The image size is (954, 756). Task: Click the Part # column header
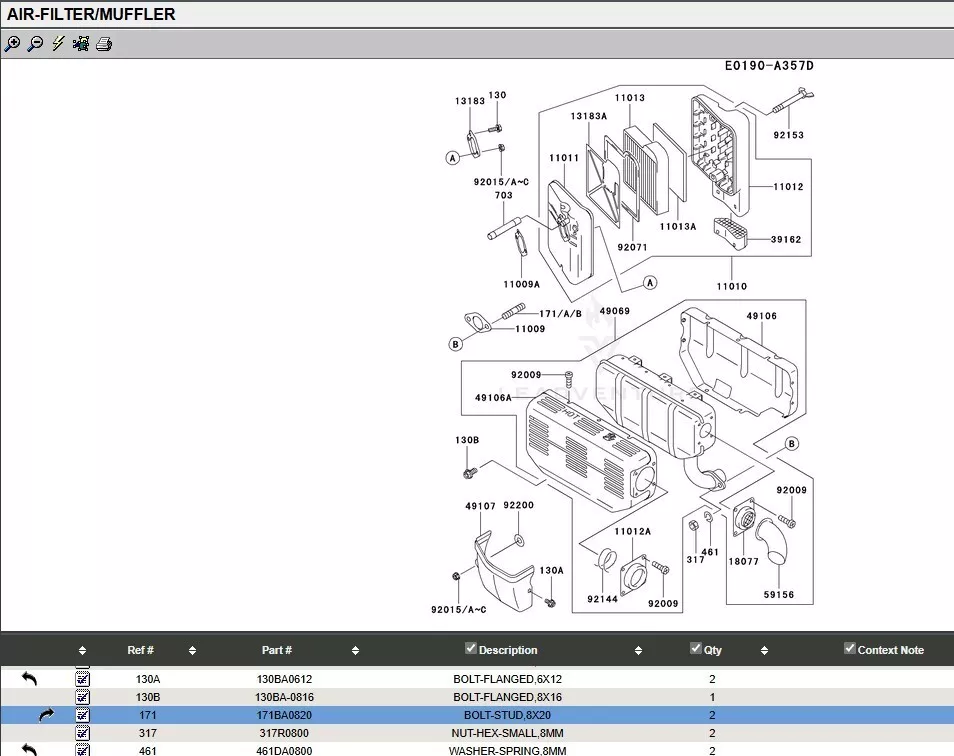click(x=277, y=650)
